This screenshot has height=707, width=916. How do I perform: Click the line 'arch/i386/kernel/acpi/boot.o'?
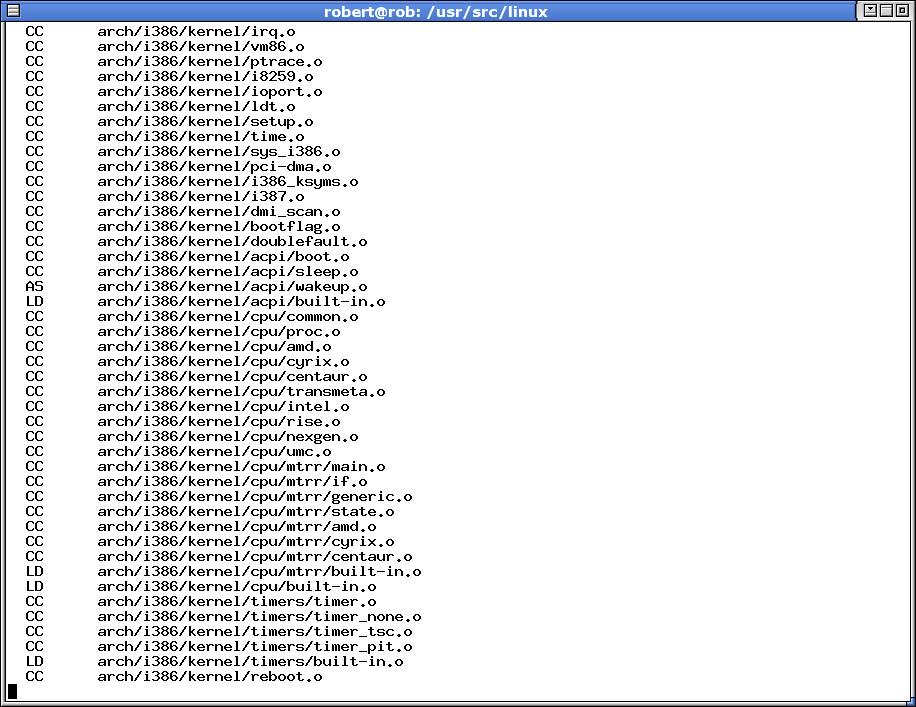pos(223,257)
